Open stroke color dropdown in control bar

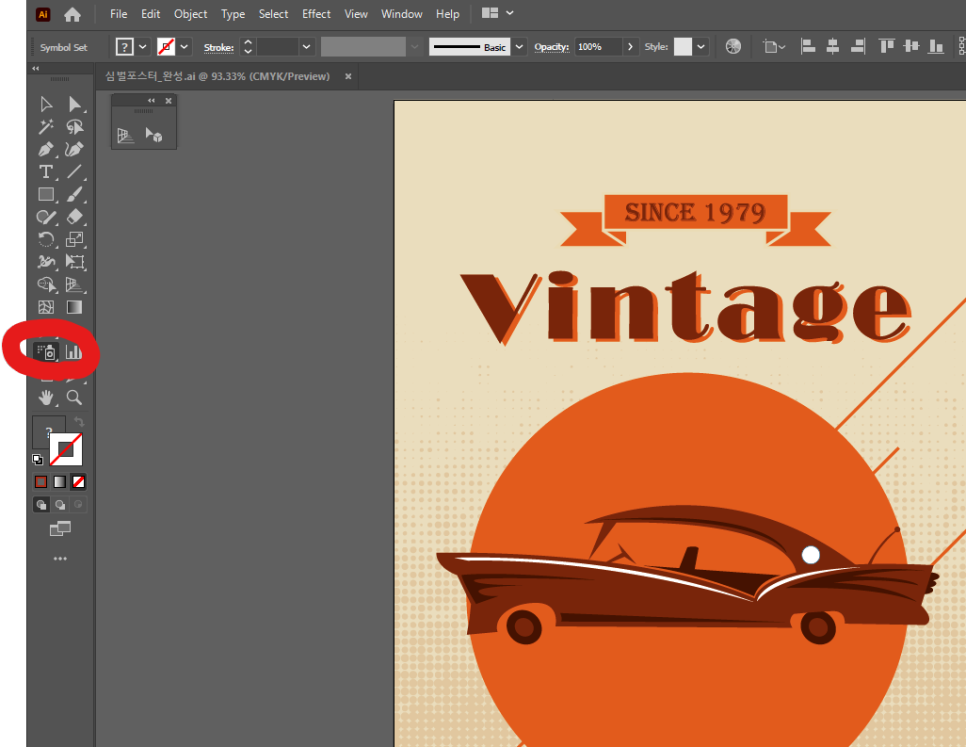click(x=184, y=47)
